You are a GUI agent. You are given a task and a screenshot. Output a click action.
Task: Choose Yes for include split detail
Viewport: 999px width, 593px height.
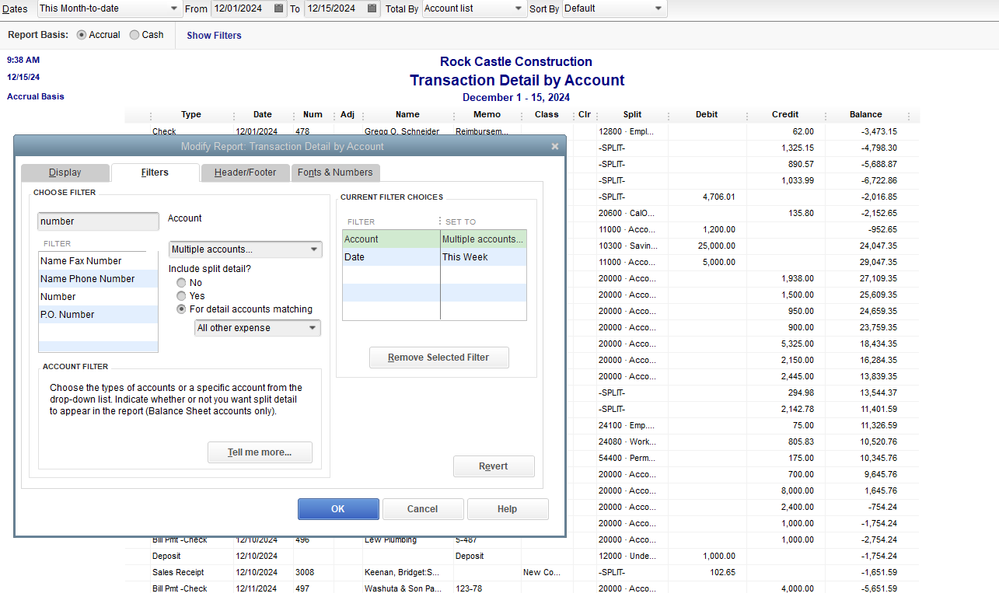[x=181, y=296]
